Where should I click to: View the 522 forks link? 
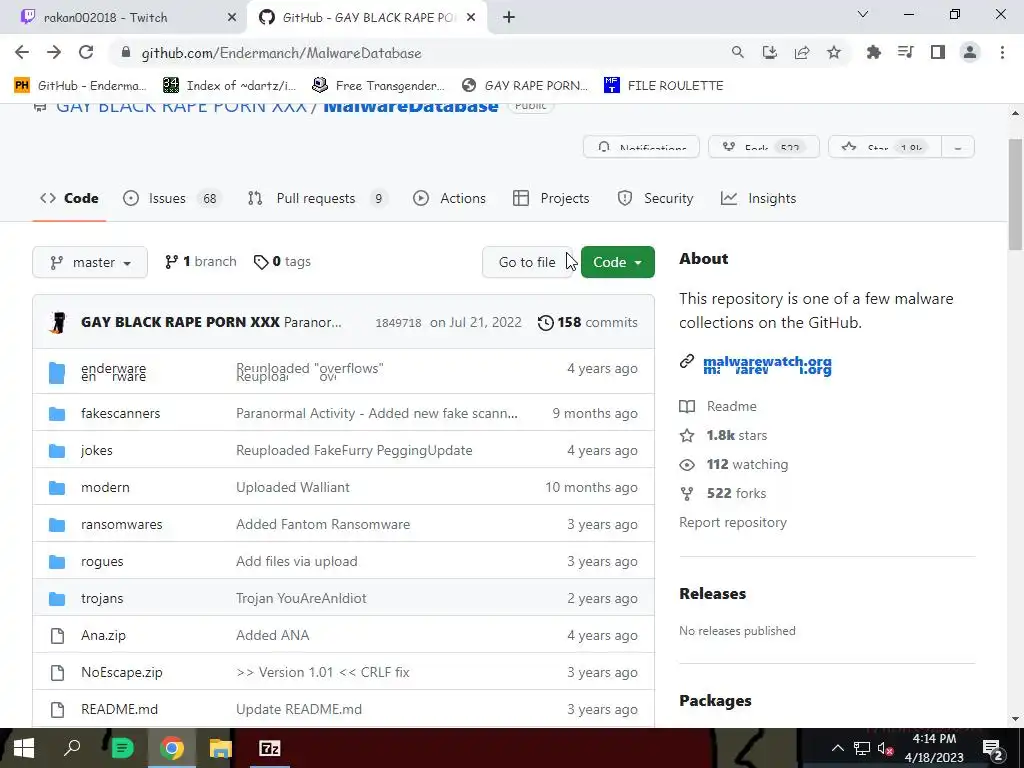point(723,494)
